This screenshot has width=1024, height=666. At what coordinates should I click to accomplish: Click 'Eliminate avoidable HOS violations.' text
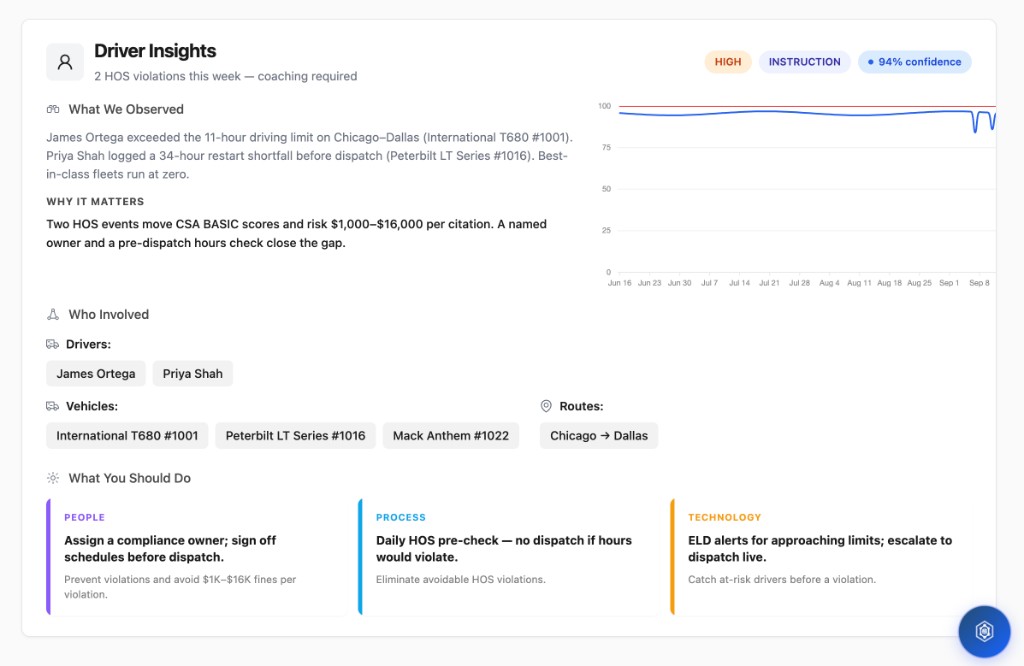[x=460, y=579]
